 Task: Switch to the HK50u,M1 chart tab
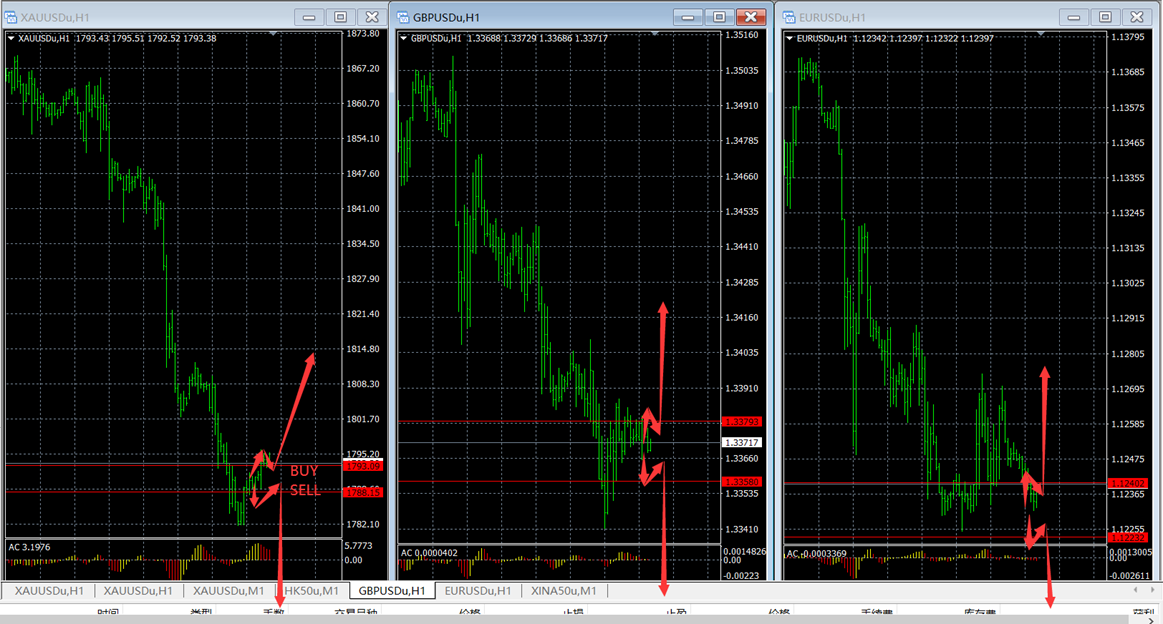pyautogui.click(x=311, y=591)
